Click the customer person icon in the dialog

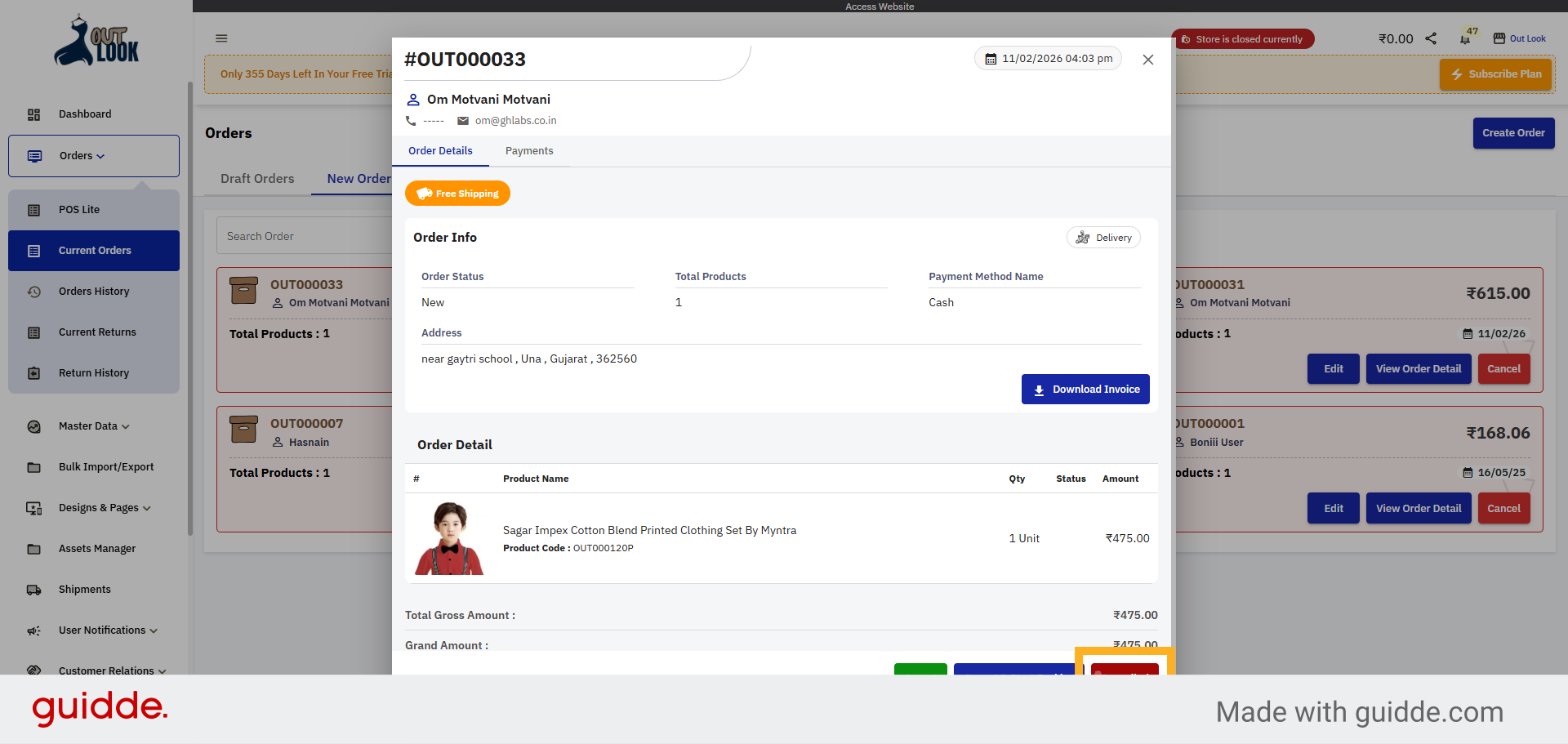point(413,100)
